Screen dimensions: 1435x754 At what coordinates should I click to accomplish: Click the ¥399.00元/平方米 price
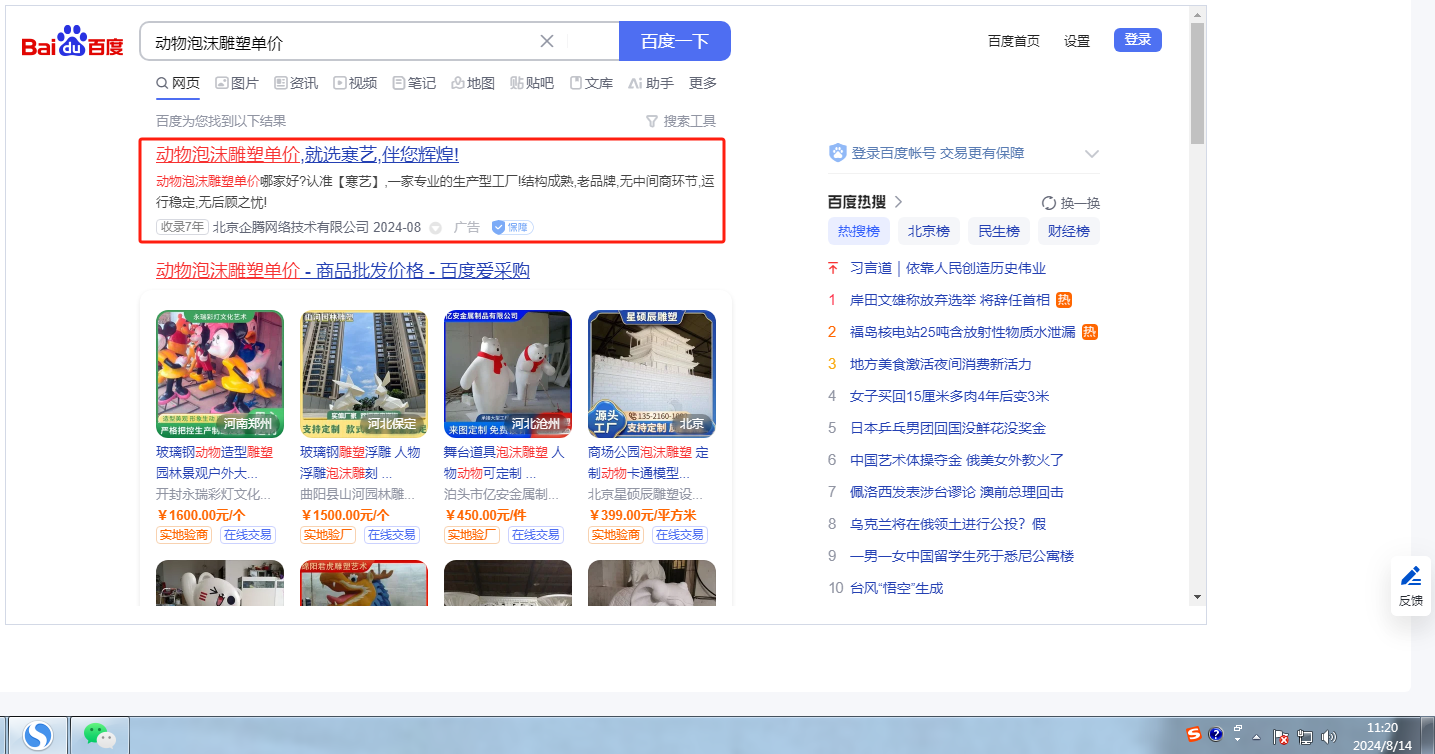[x=643, y=515]
